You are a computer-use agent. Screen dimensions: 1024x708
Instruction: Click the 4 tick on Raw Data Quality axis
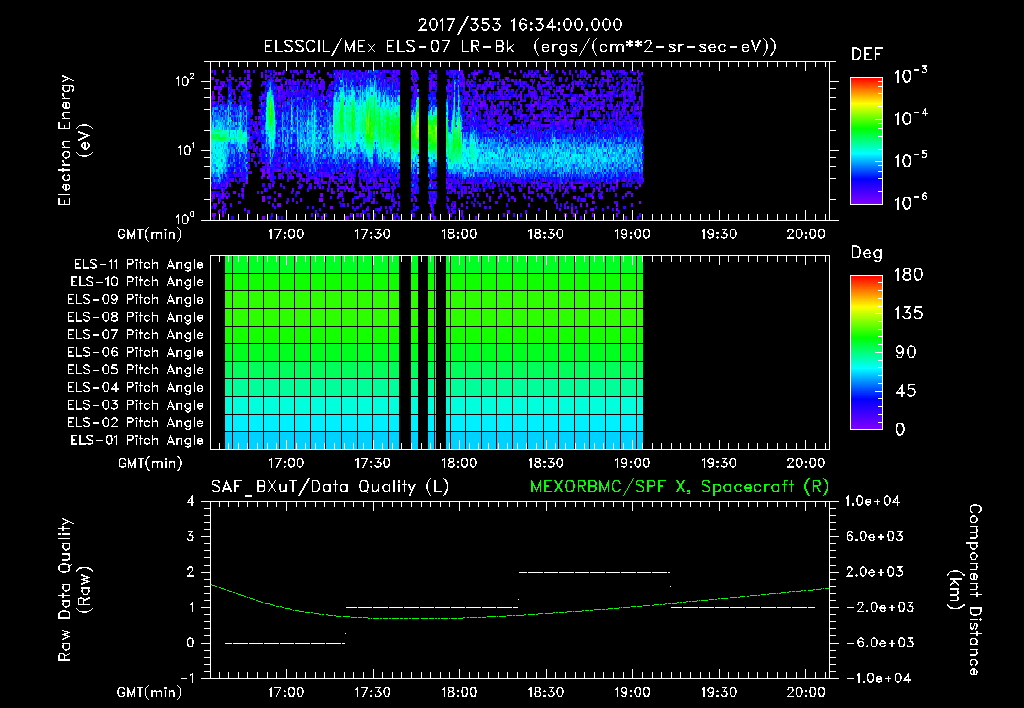coord(191,501)
